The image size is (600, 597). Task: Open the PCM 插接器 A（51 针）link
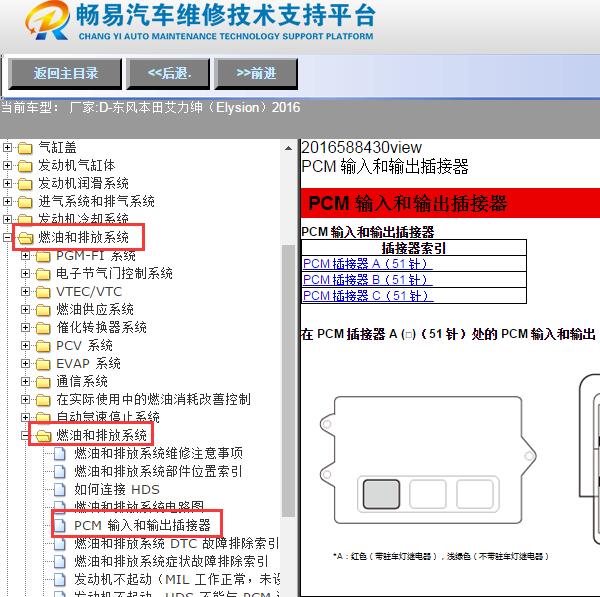point(367,264)
